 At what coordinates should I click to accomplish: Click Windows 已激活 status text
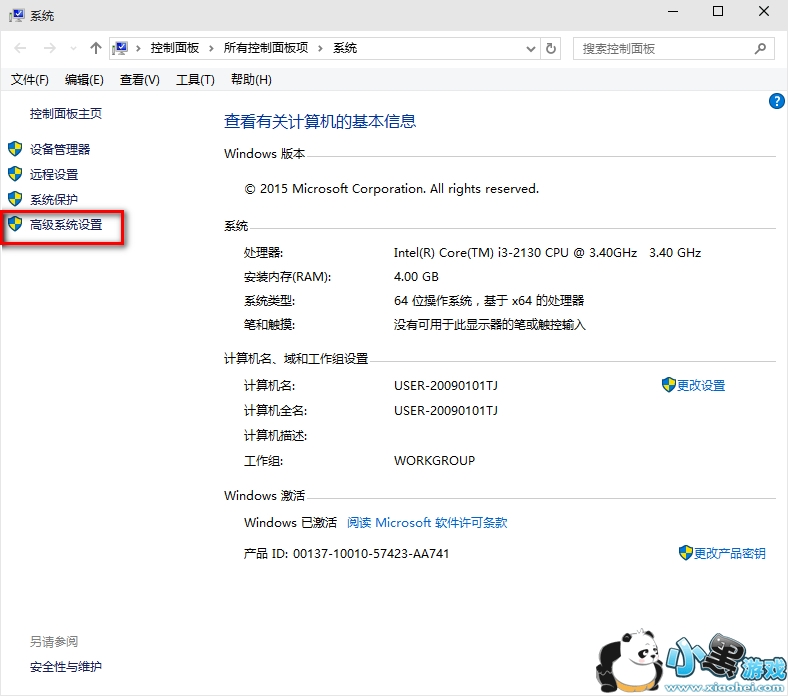290,523
